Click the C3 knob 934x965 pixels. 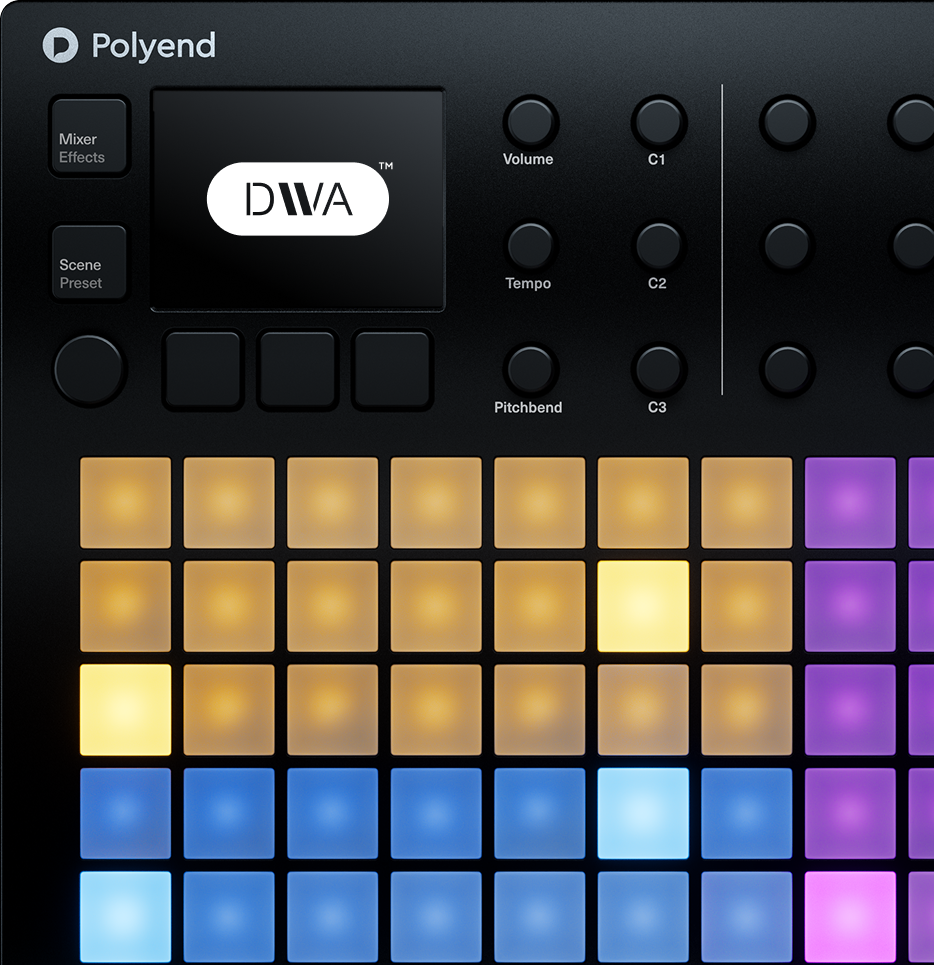pyautogui.click(x=657, y=370)
